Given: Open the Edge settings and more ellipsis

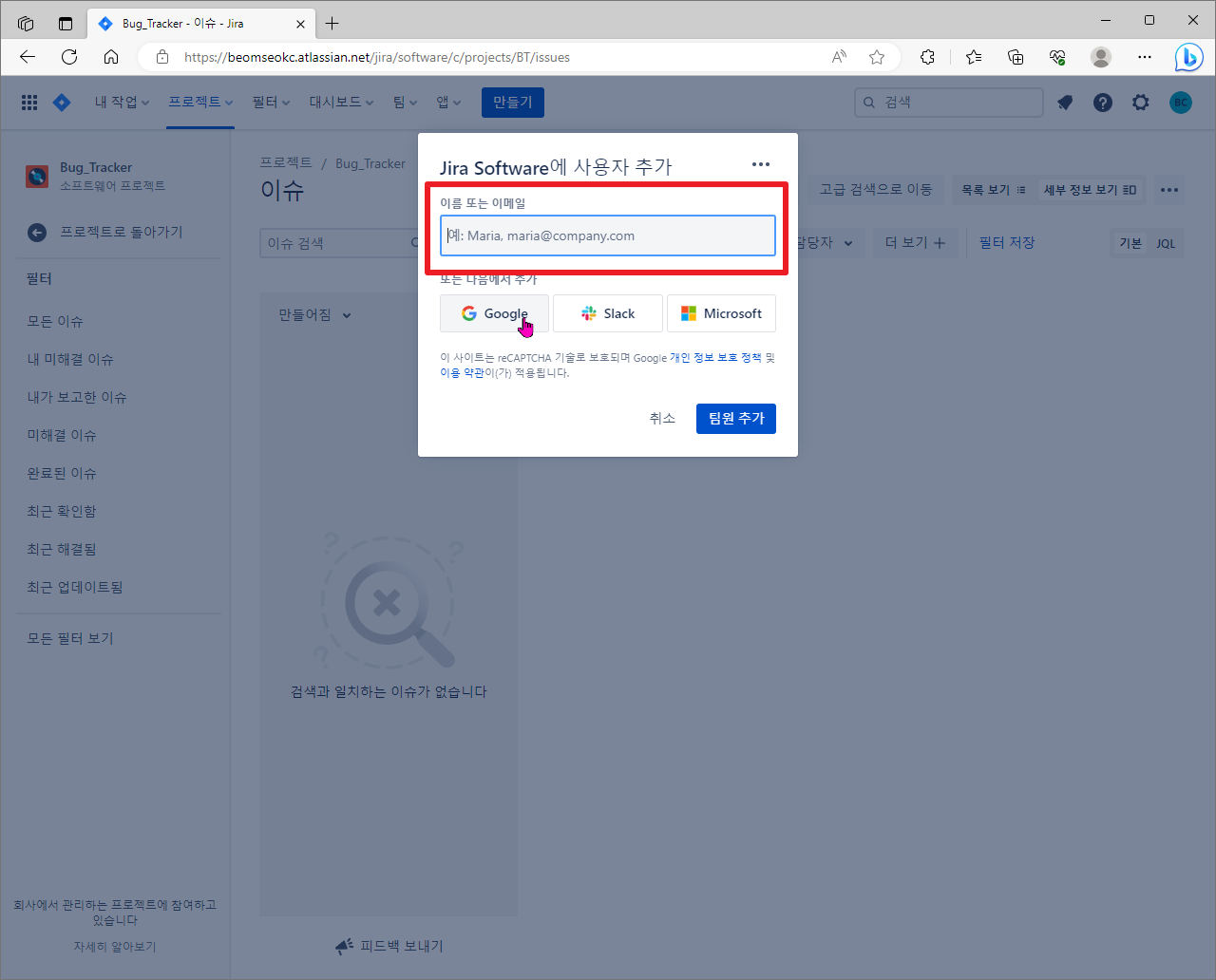Looking at the screenshot, I should (x=1145, y=57).
